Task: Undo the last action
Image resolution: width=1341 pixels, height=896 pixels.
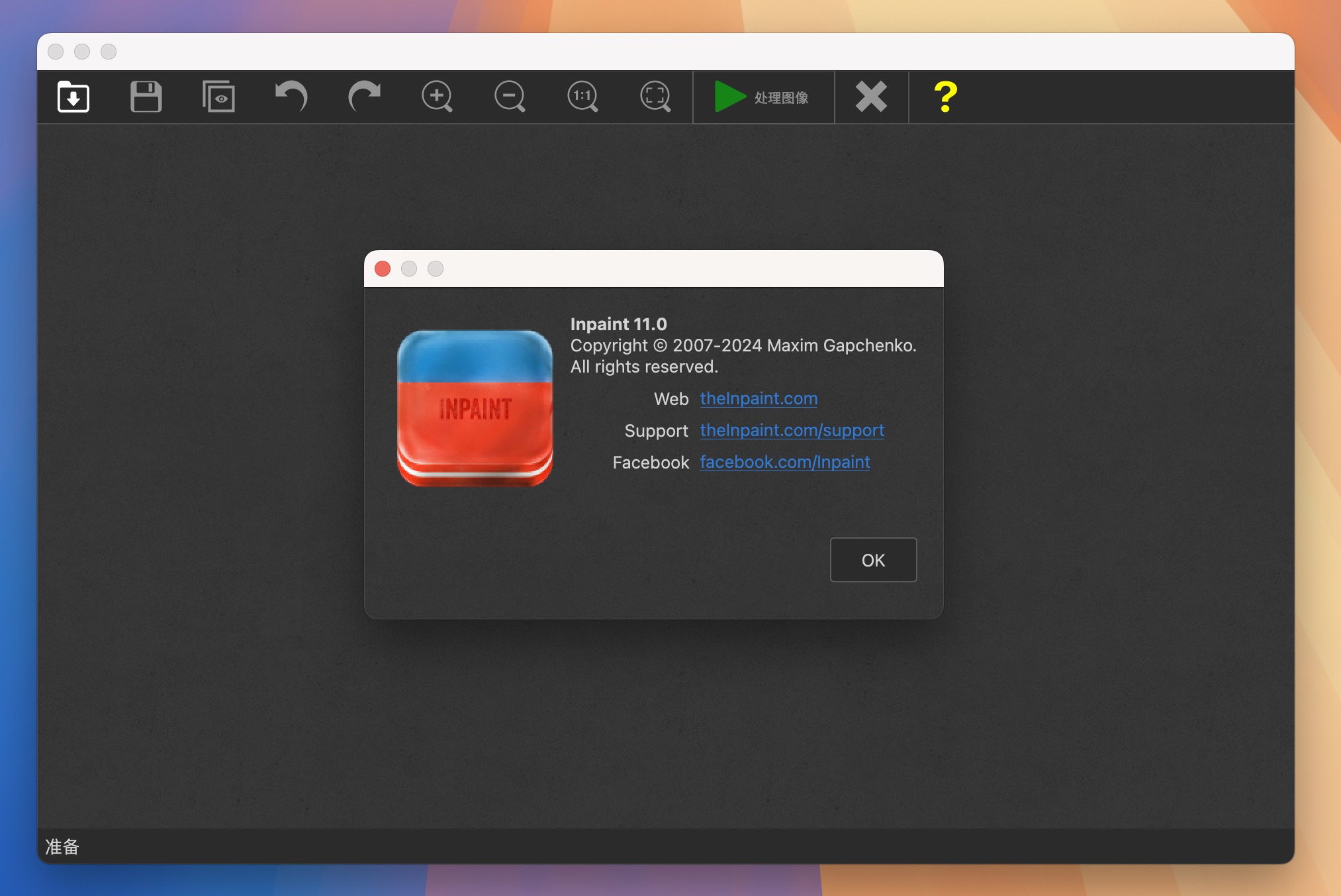Action: [291, 97]
